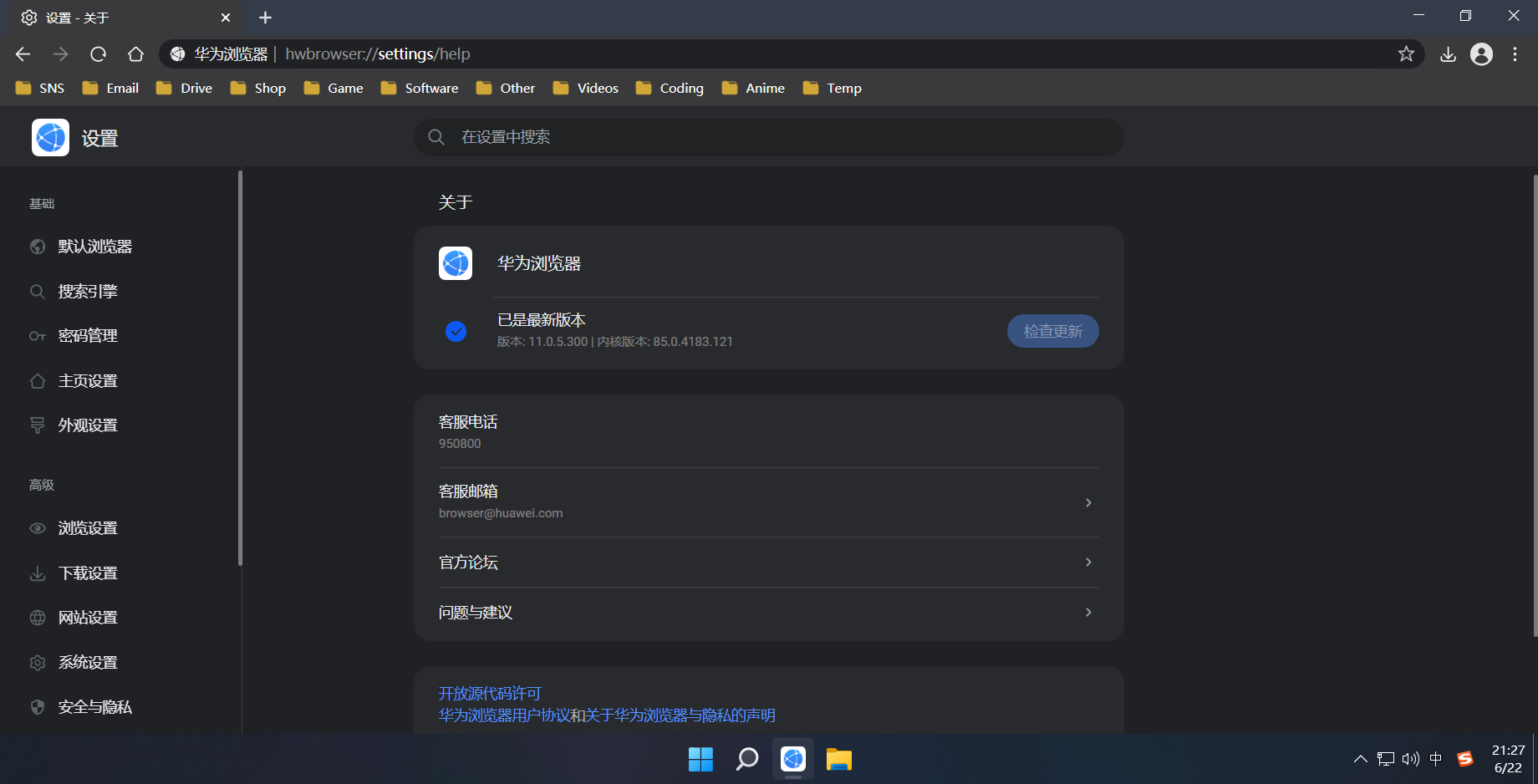1538x784 pixels.
Task: Open the 开放源代码许可 link
Action: [490, 694]
